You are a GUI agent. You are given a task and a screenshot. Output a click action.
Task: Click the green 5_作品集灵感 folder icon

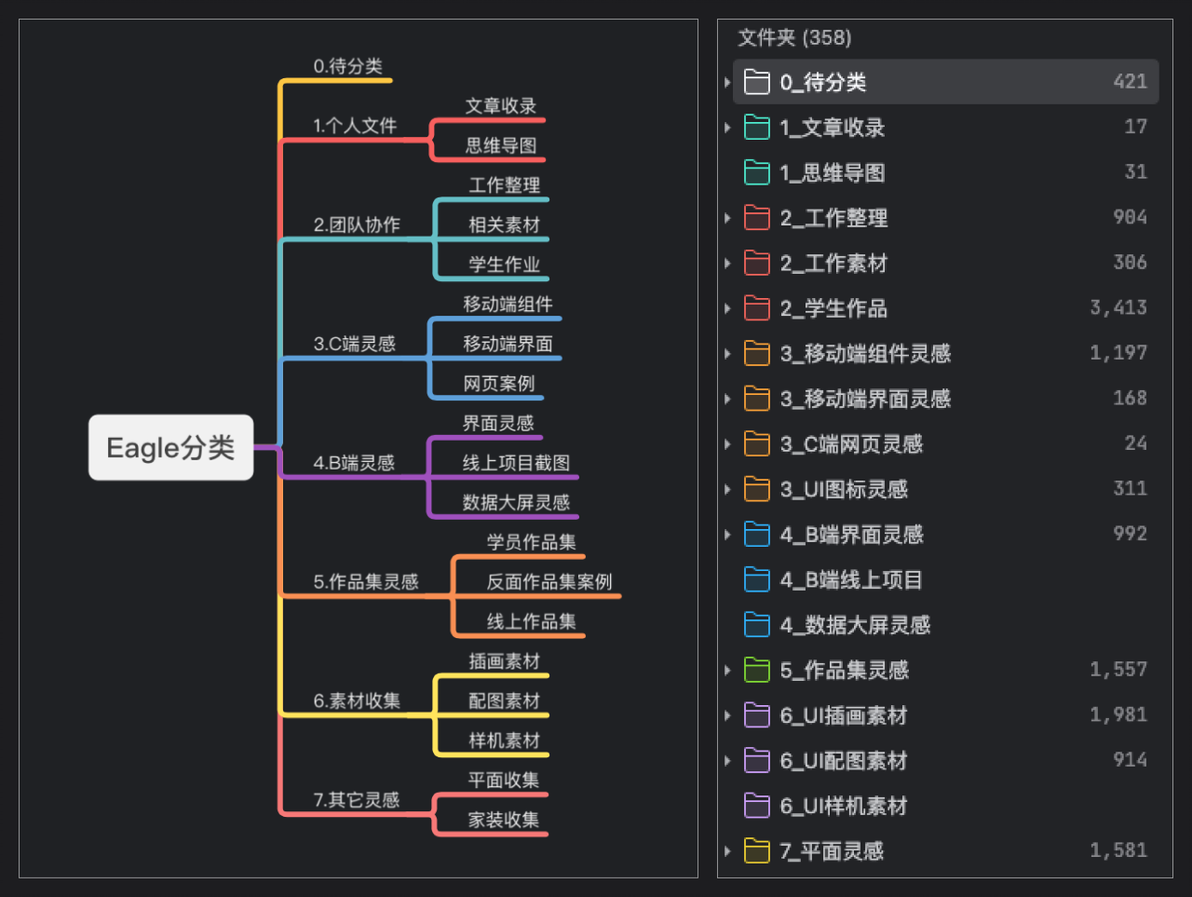tap(756, 670)
